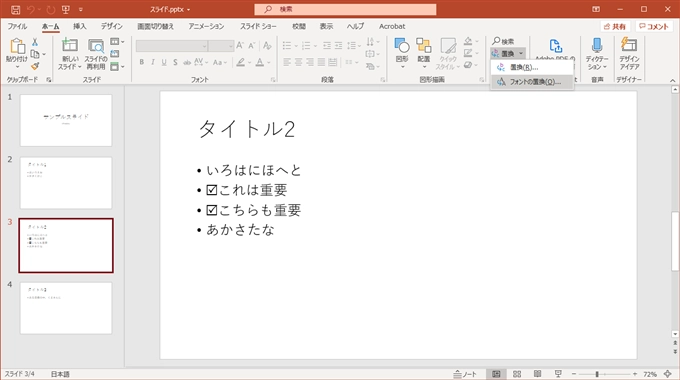Open the Section dropdown

pyautogui.click(x=118, y=66)
